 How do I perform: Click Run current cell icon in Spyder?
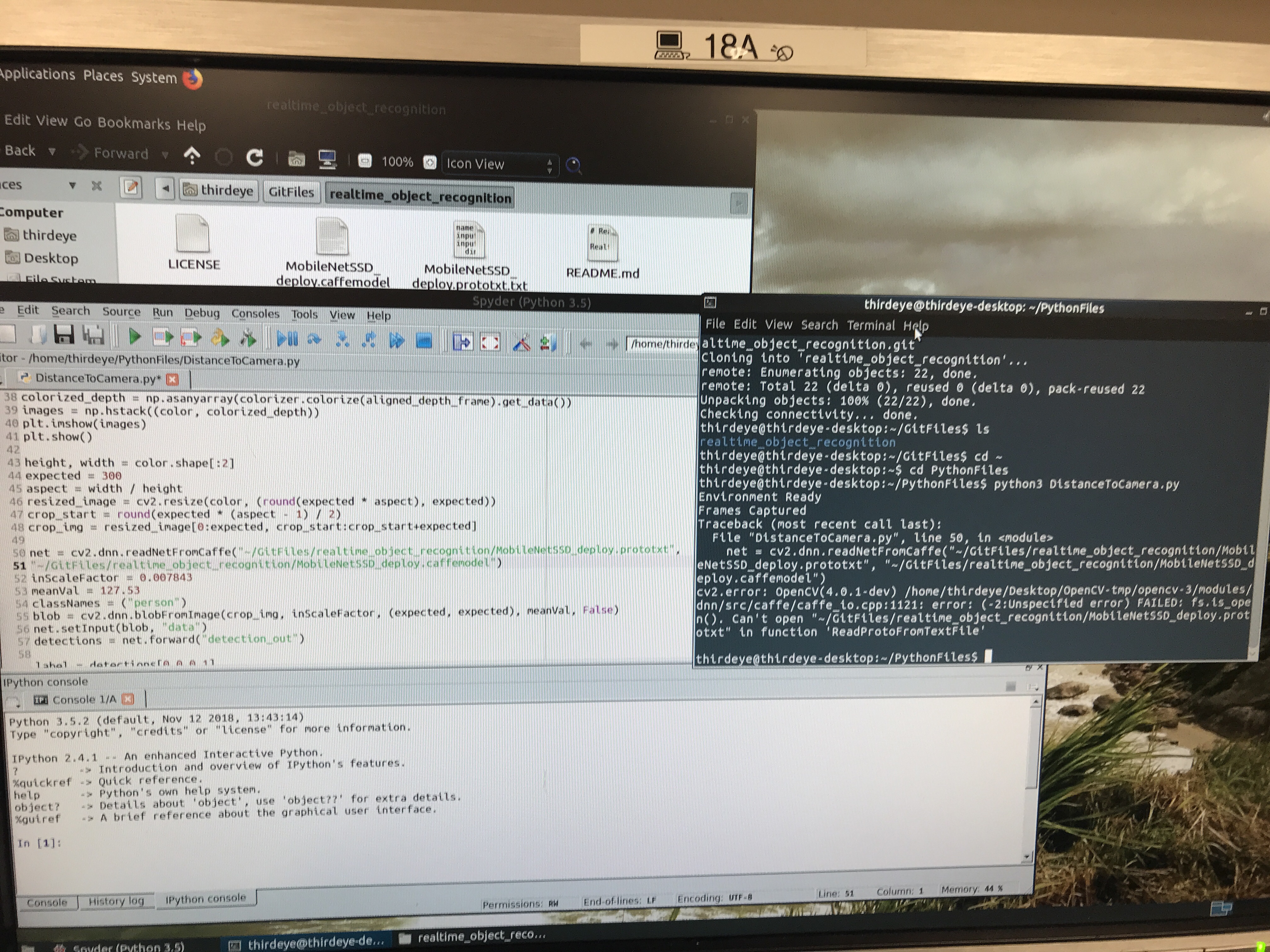coord(163,337)
